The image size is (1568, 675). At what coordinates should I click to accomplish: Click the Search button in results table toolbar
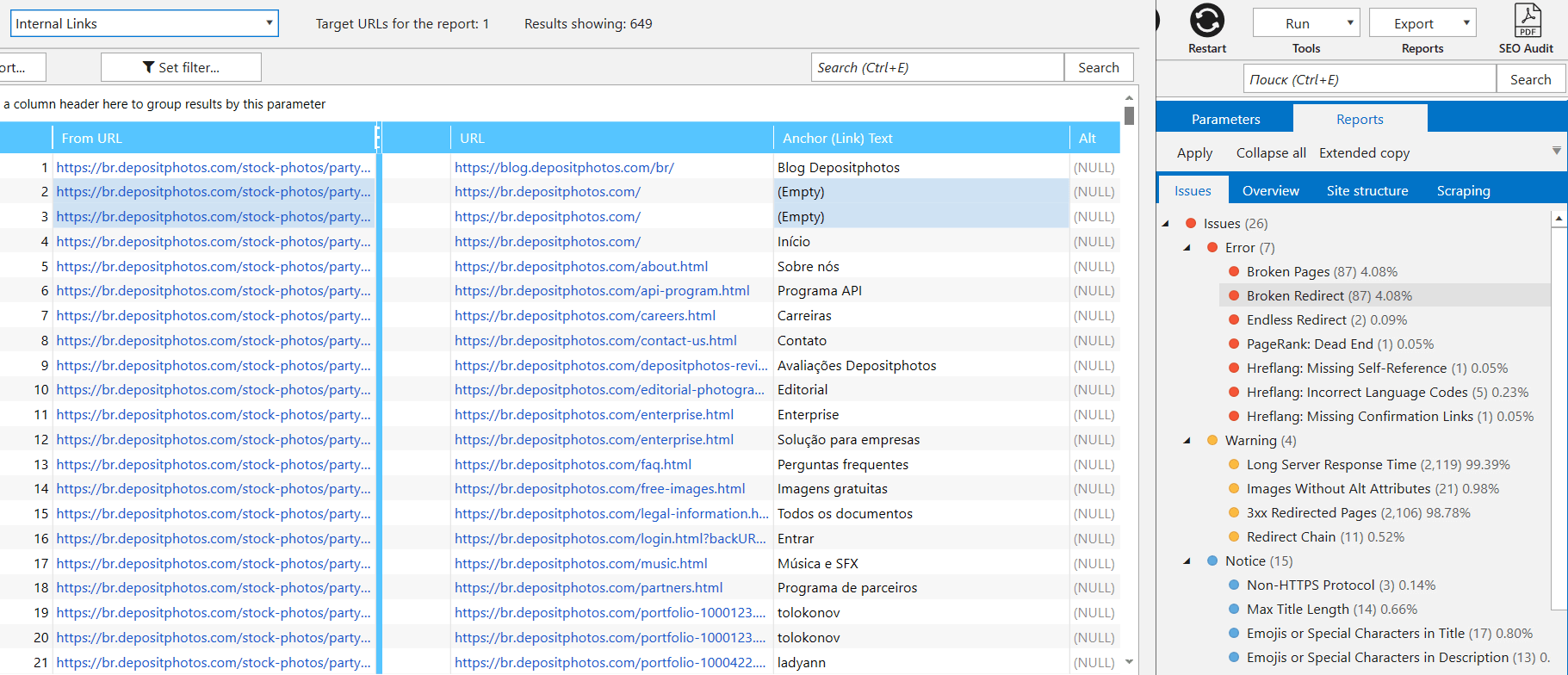coord(1099,67)
